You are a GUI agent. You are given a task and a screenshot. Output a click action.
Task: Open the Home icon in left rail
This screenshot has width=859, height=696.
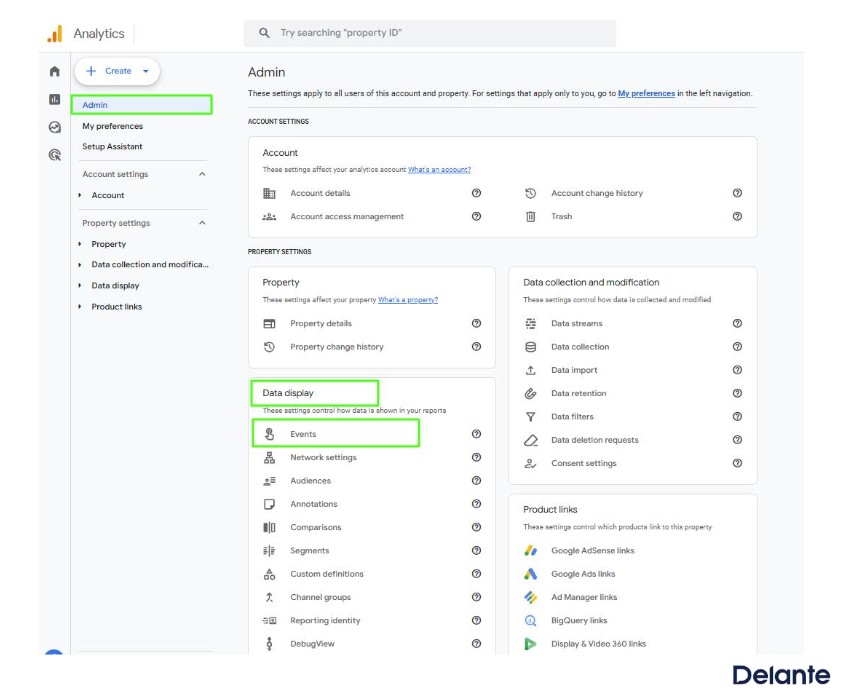coord(54,71)
